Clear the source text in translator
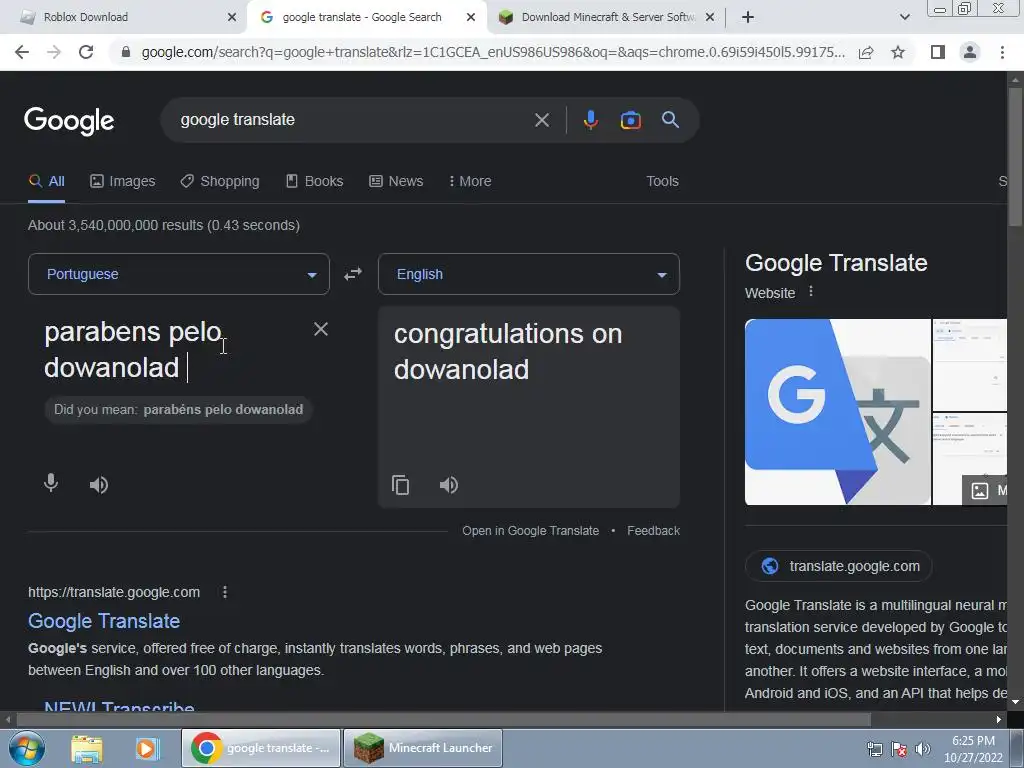Image resolution: width=1024 pixels, height=768 pixels. [321, 329]
